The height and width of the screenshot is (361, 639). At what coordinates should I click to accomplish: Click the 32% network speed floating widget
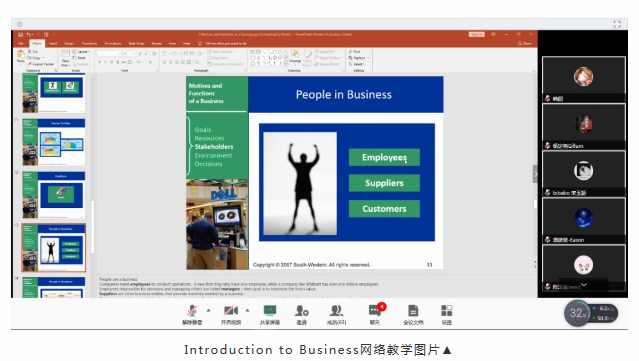pyautogui.click(x=591, y=313)
